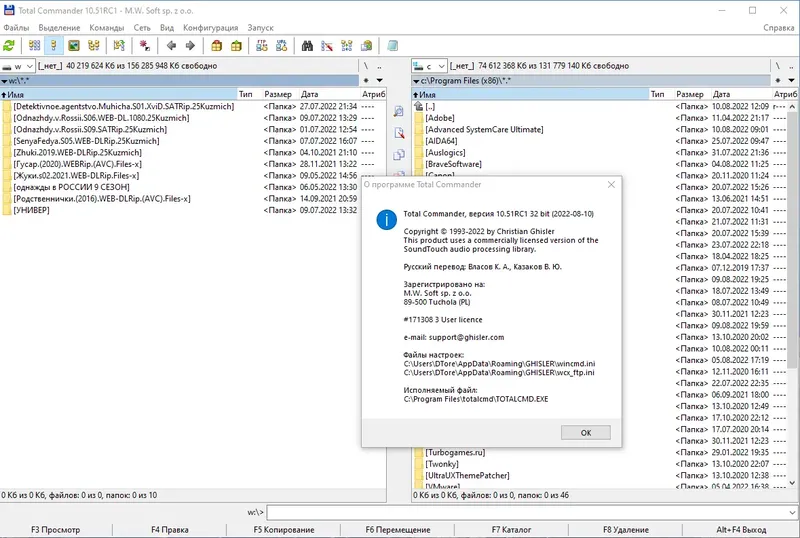Open the Выделение menu
Screen dimensions: 800x538
(x=59, y=28)
